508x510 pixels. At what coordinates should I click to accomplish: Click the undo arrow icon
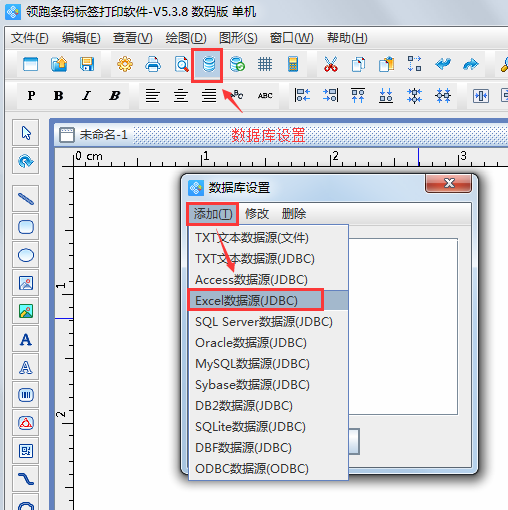point(443,64)
